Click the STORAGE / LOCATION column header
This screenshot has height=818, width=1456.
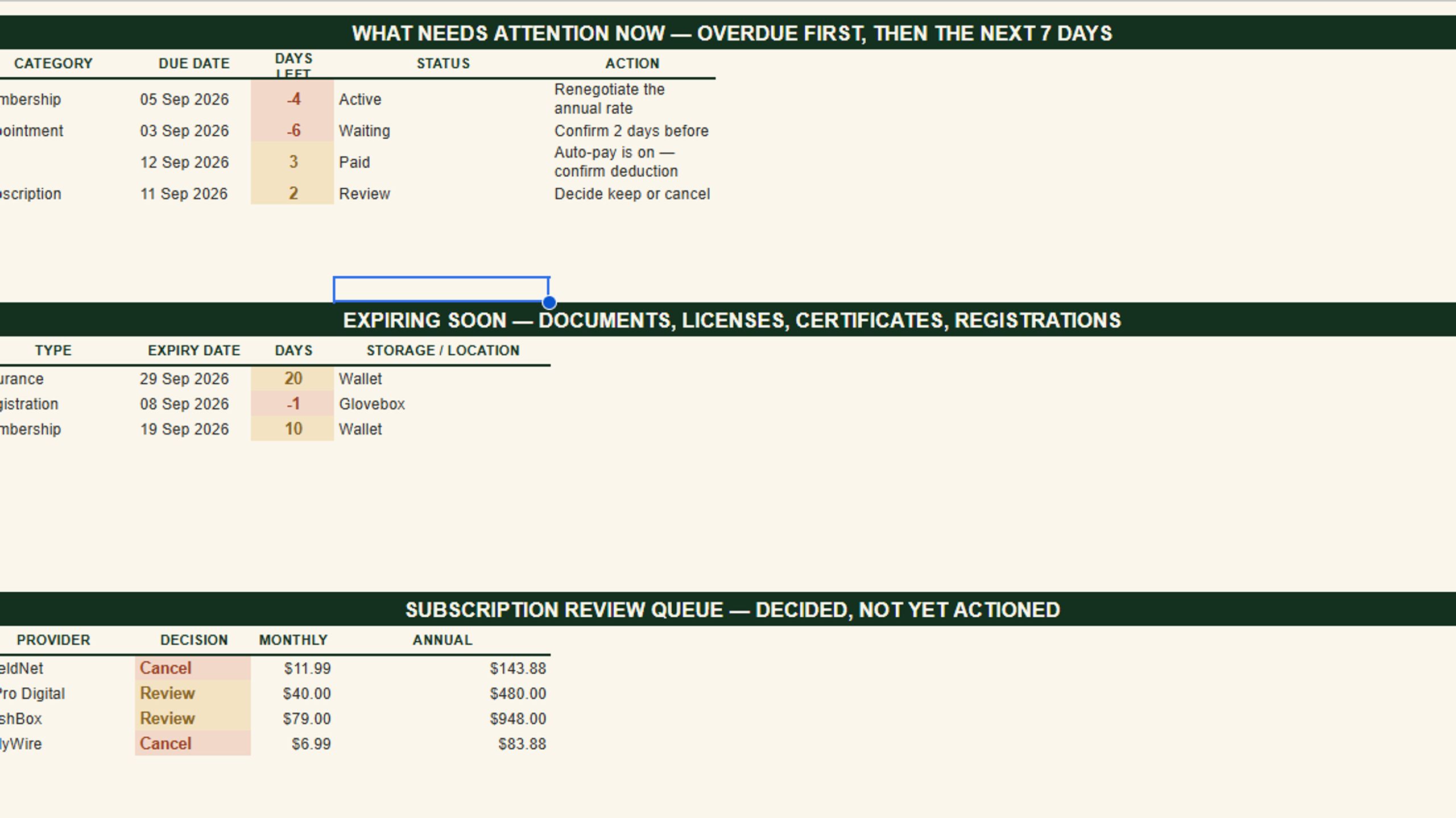click(x=443, y=351)
